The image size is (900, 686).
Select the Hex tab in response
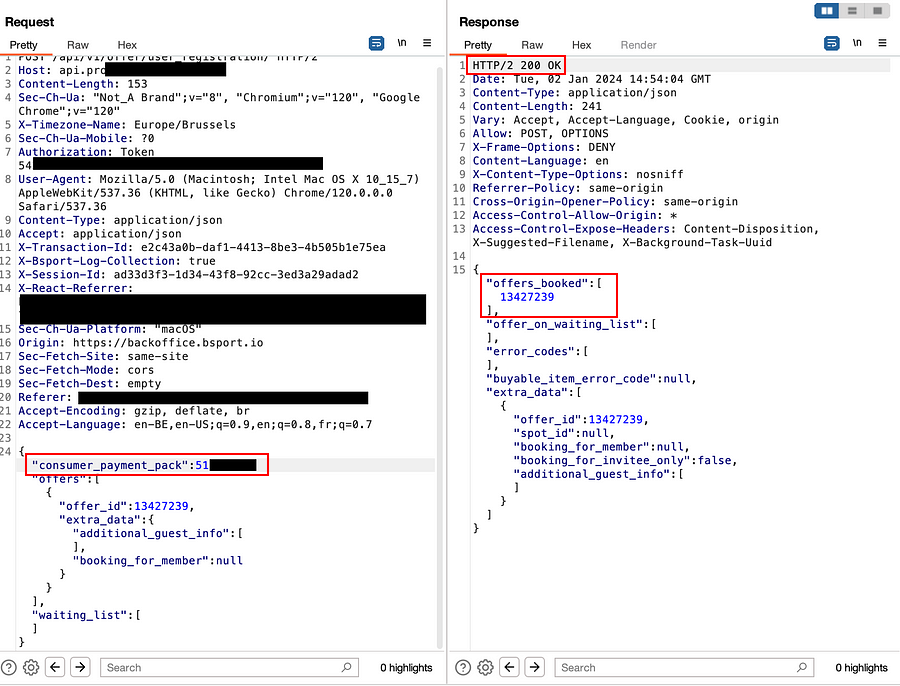coord(581,45)
